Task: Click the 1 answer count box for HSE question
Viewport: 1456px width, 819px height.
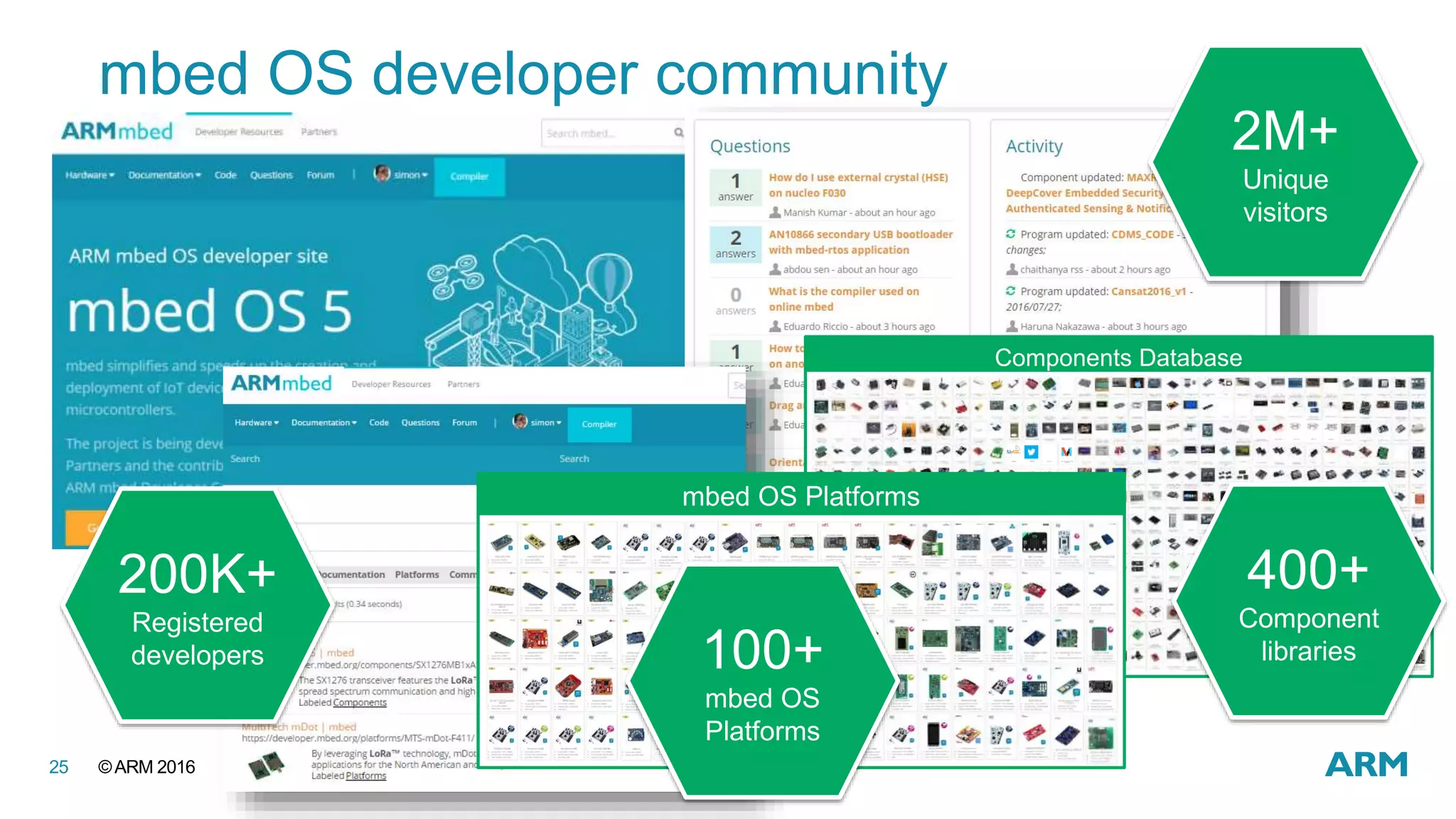Action: (x=736, y=188)
